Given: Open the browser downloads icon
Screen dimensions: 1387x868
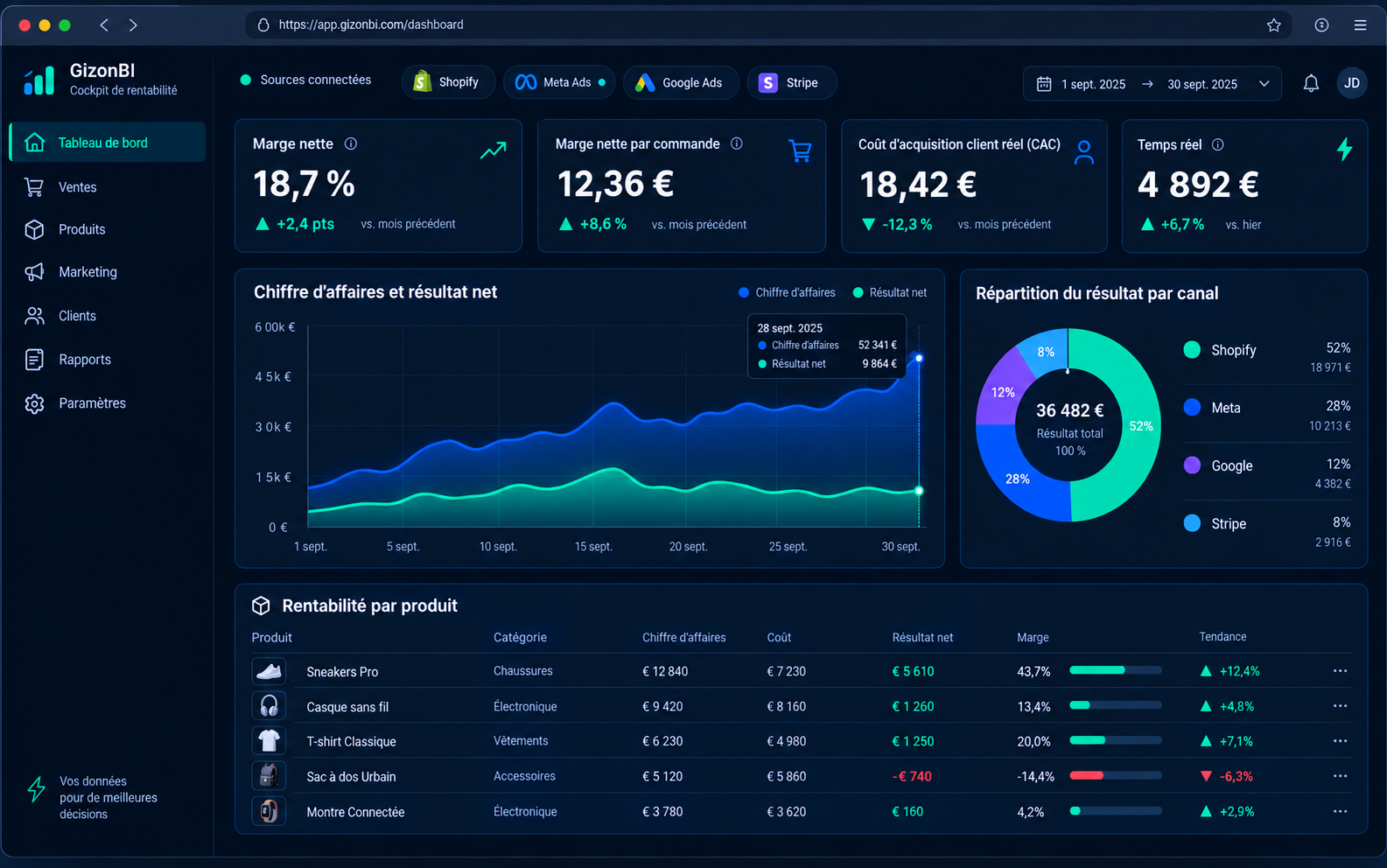Looking at the screenshot, I should pos(1321,25).
